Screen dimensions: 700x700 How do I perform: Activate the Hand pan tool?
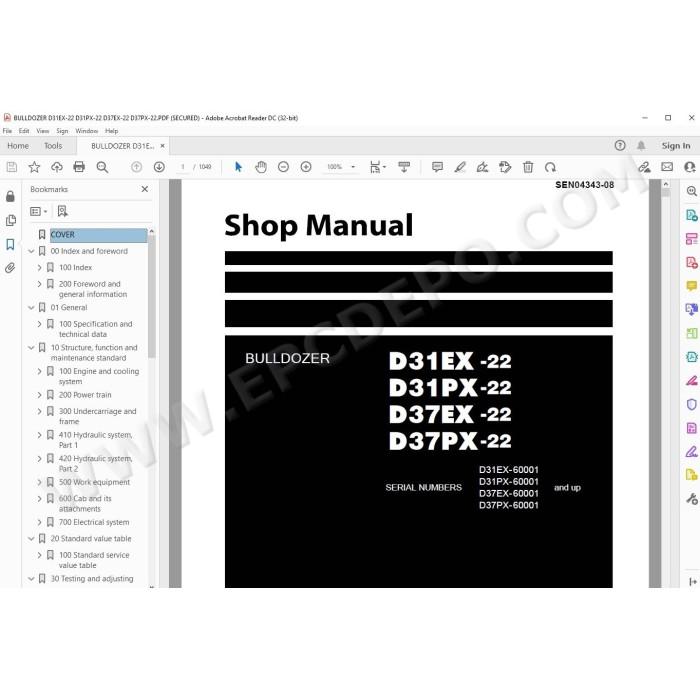pos(261,167)
